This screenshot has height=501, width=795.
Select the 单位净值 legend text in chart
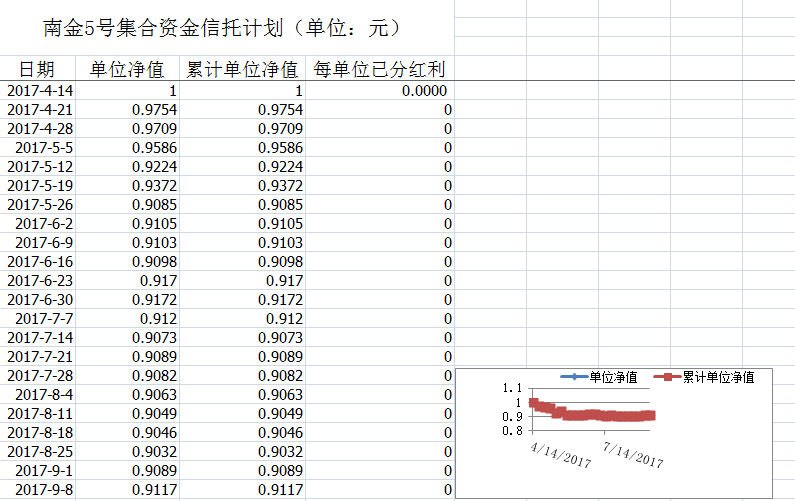tap(613, 377)
